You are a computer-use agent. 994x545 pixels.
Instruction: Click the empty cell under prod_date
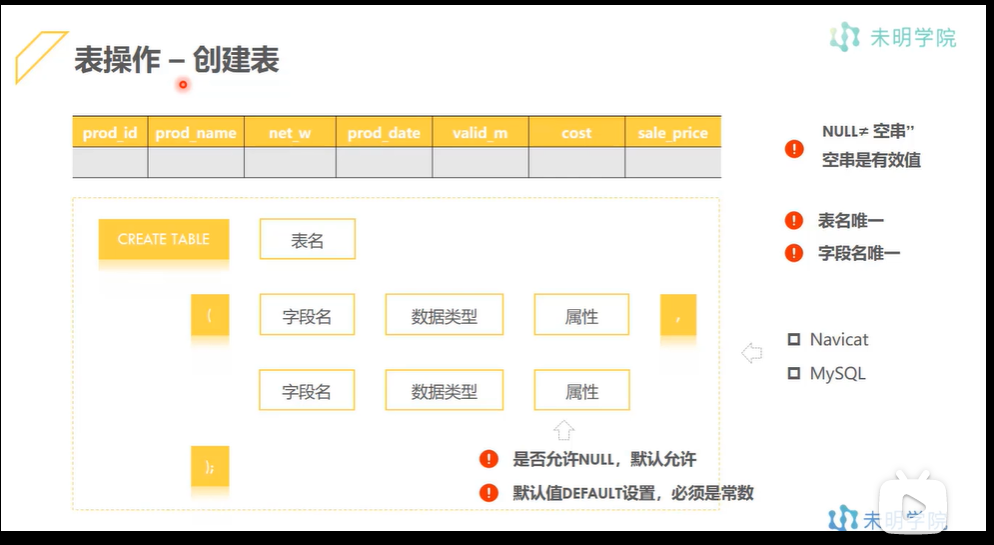click(x=384, y=163)
